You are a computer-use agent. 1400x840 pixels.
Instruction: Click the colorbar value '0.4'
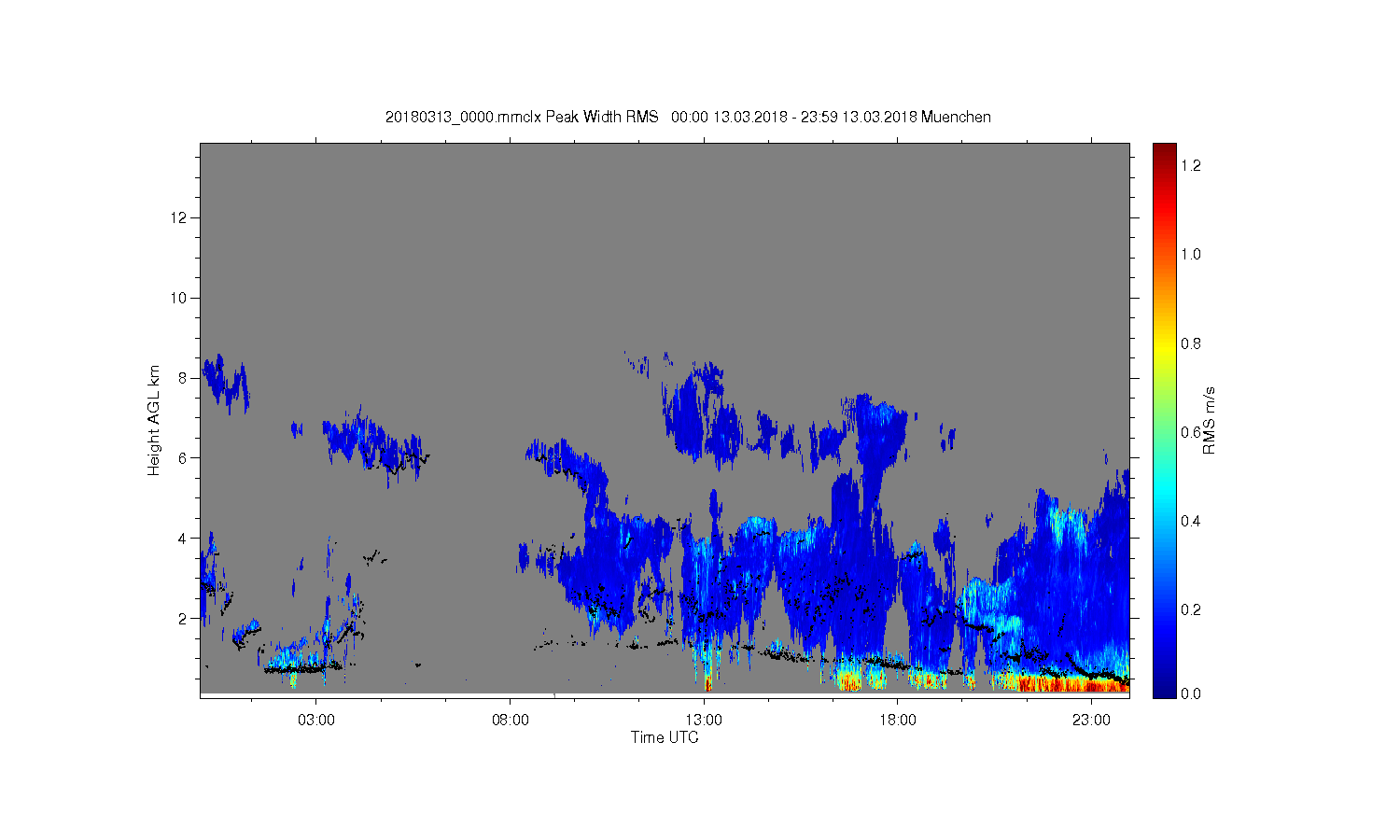pos(1190,521)
